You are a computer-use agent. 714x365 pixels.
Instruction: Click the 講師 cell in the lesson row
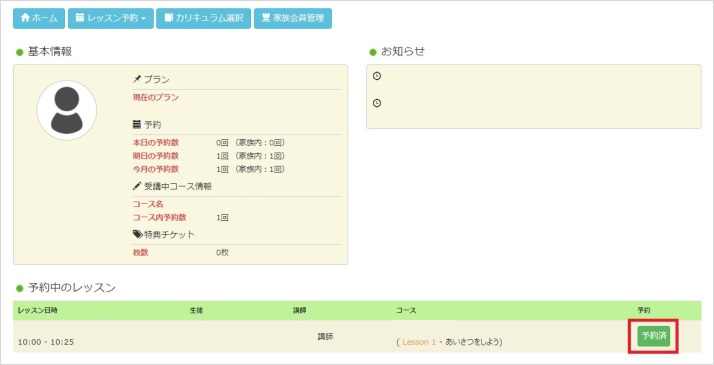click(325, 337)
